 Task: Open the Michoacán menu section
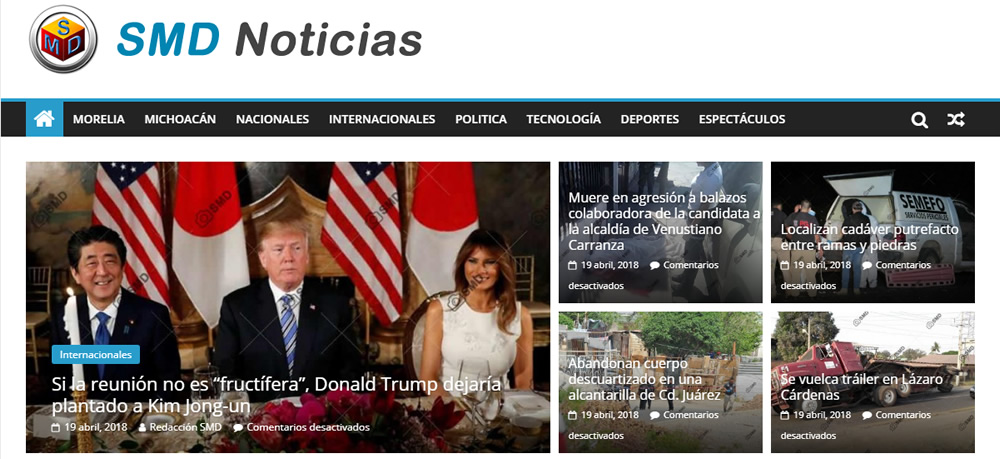(x=180, y=119)
